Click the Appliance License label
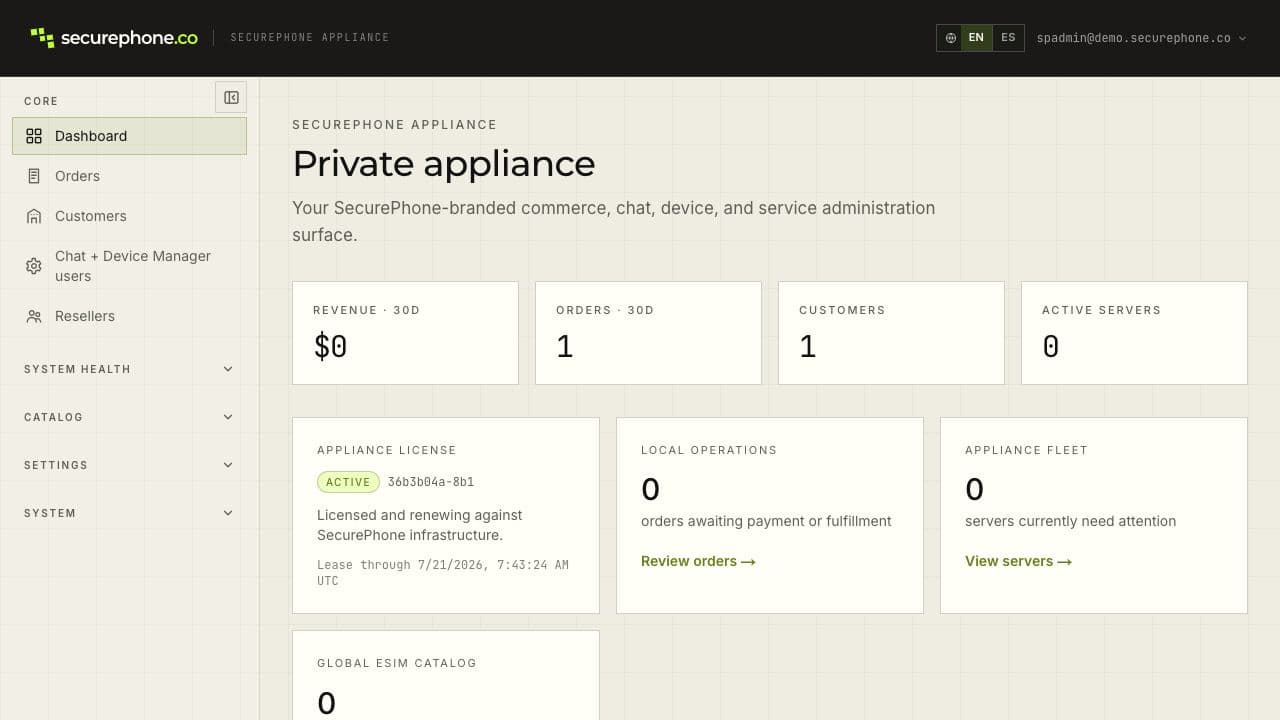The image size is (1280, 720). 386,450
